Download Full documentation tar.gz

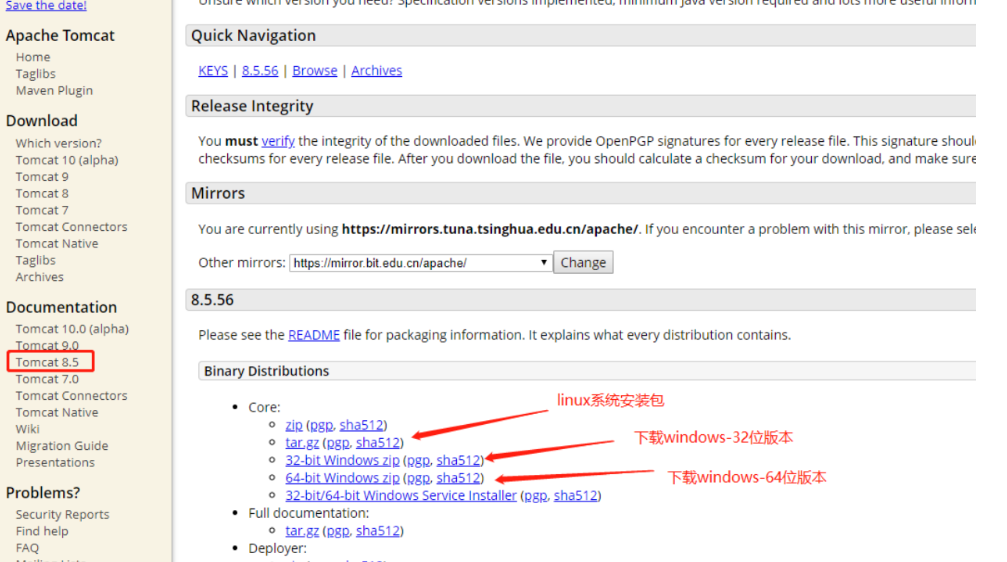[x=302, y=531]
